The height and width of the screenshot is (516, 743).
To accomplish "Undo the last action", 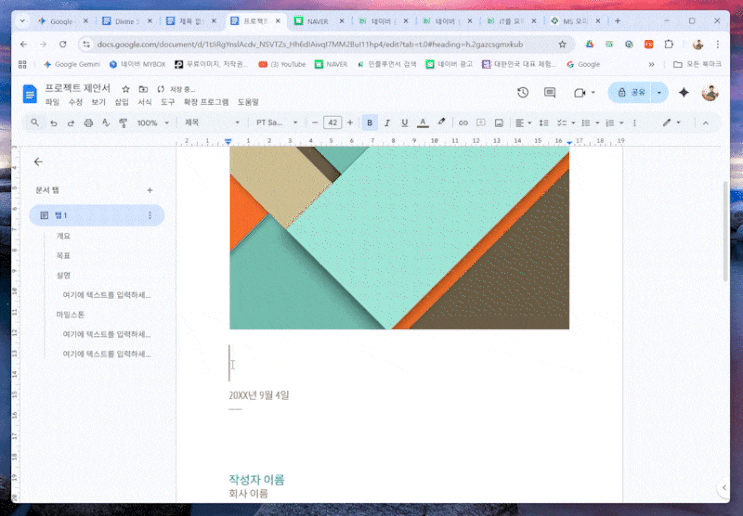I will (54, 123).
